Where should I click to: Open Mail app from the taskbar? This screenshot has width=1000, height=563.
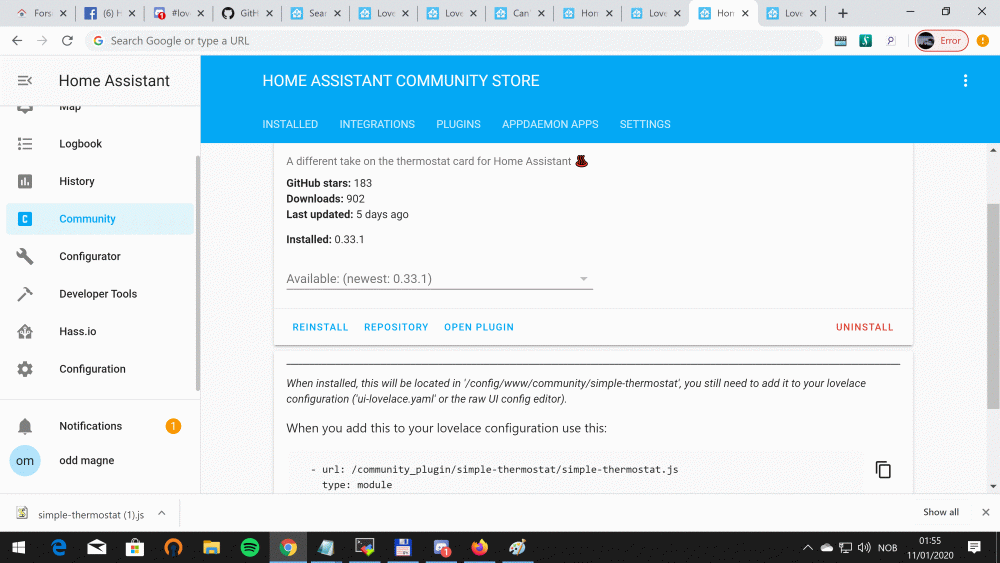point(96,547)
